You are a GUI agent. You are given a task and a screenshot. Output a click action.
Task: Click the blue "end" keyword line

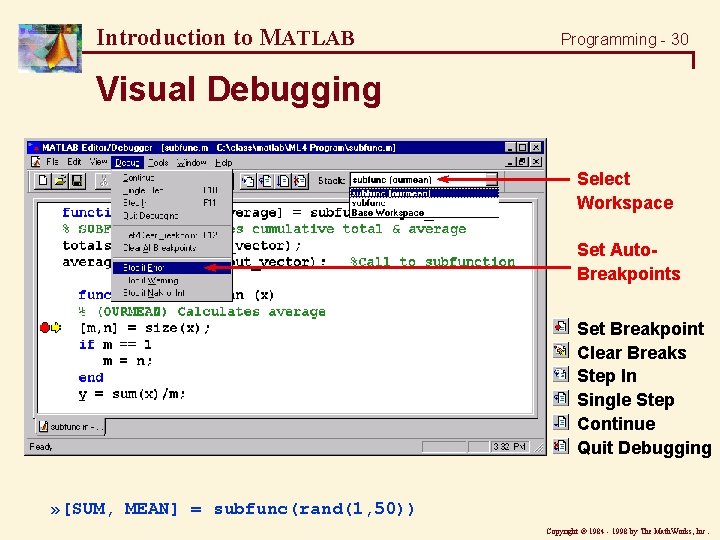tap(91, 377)
